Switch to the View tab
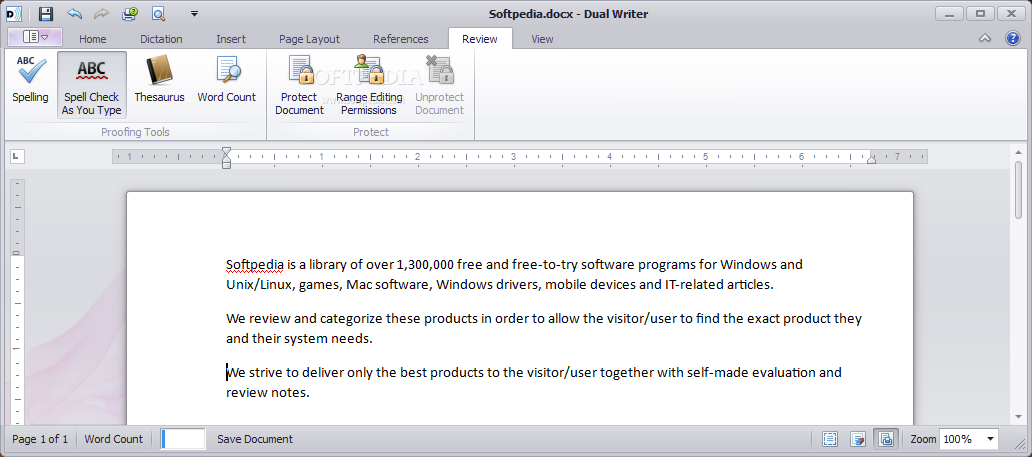Image resolution: width=1032 pixels, height=457 pixels. [542, 39]
